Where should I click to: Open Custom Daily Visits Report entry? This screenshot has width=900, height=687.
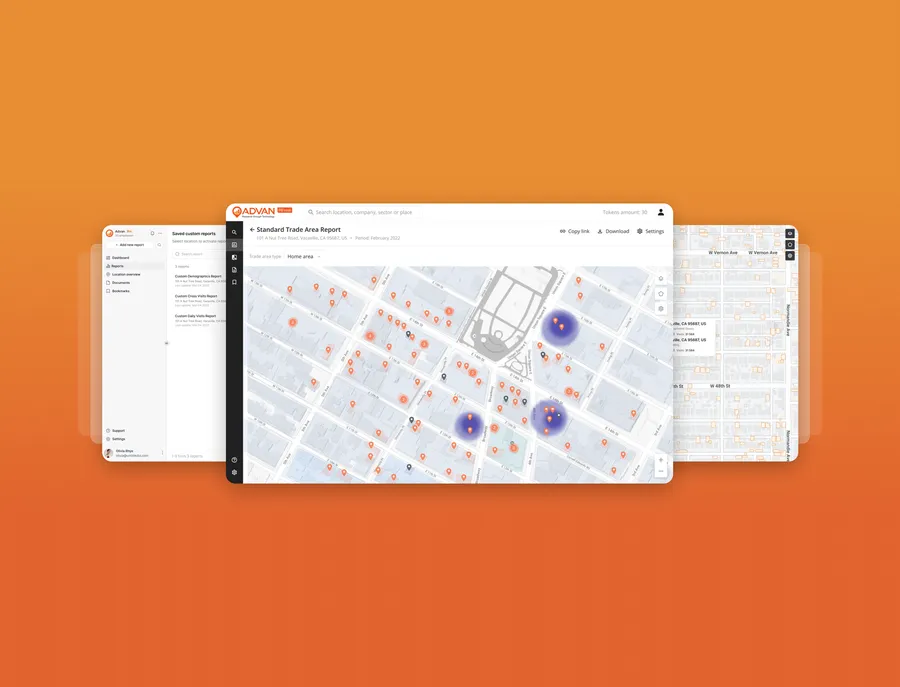[x=200, y=320]
